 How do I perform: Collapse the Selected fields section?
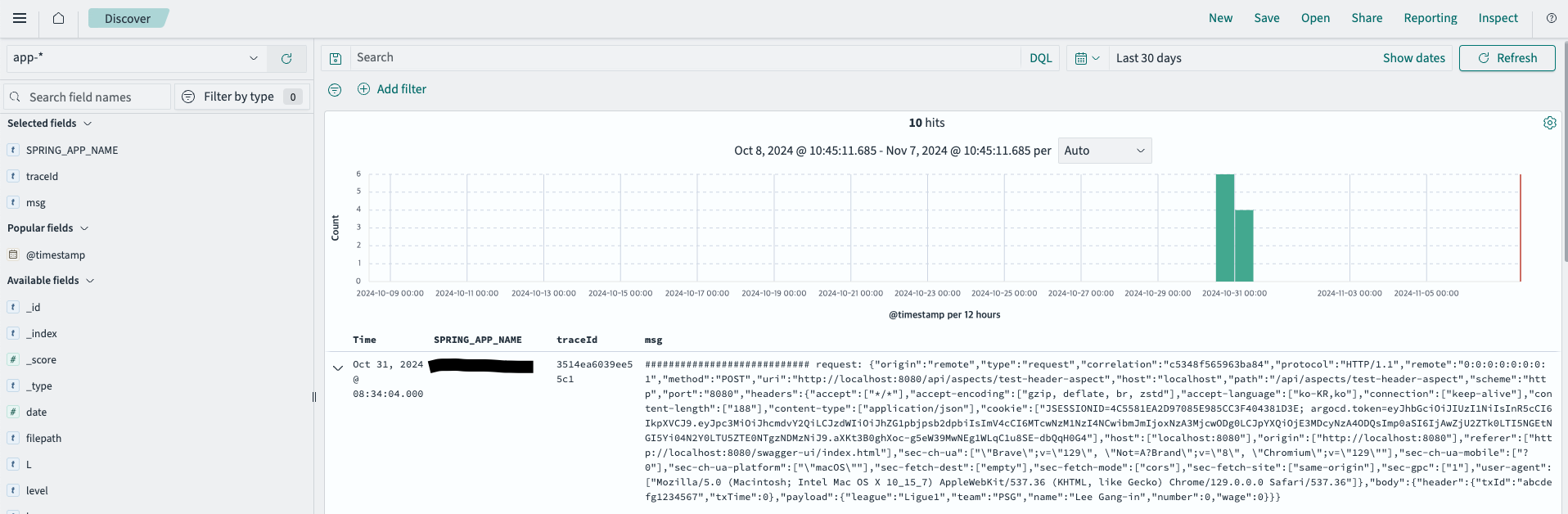(x=49, y=124)
